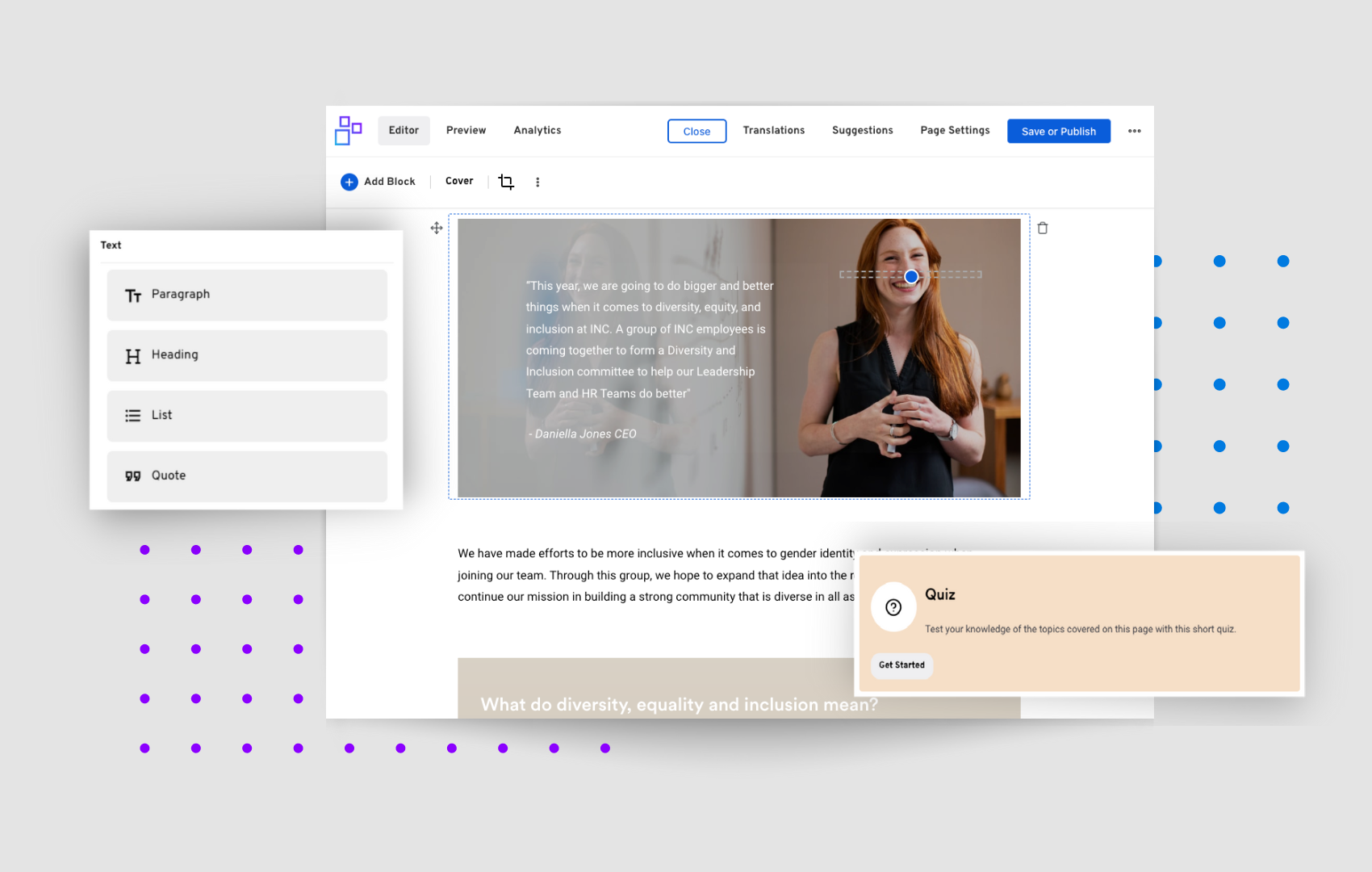Delete the cover image via trash icon

(1043, 228)
